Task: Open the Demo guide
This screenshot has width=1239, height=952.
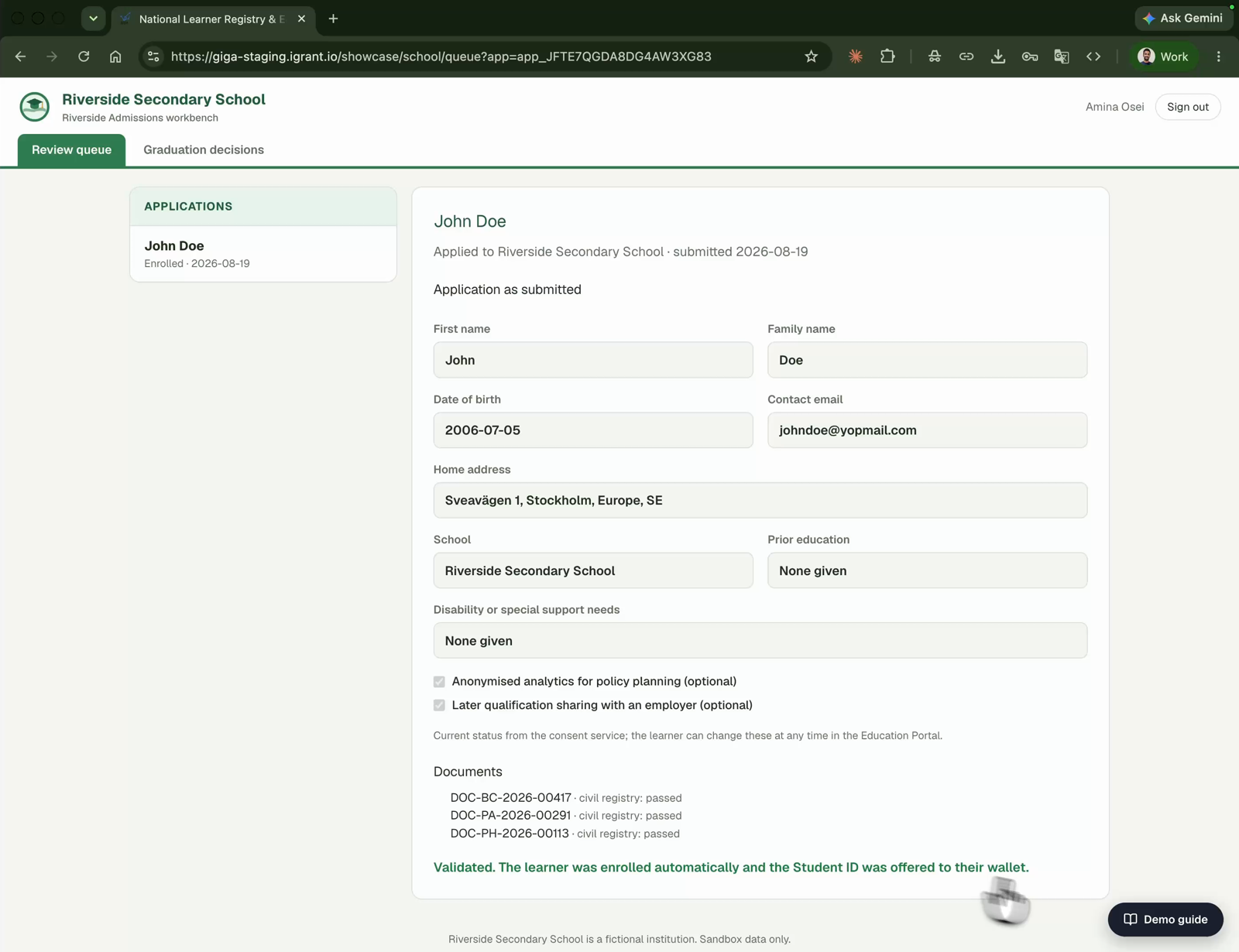Action: click(1165, 919)
